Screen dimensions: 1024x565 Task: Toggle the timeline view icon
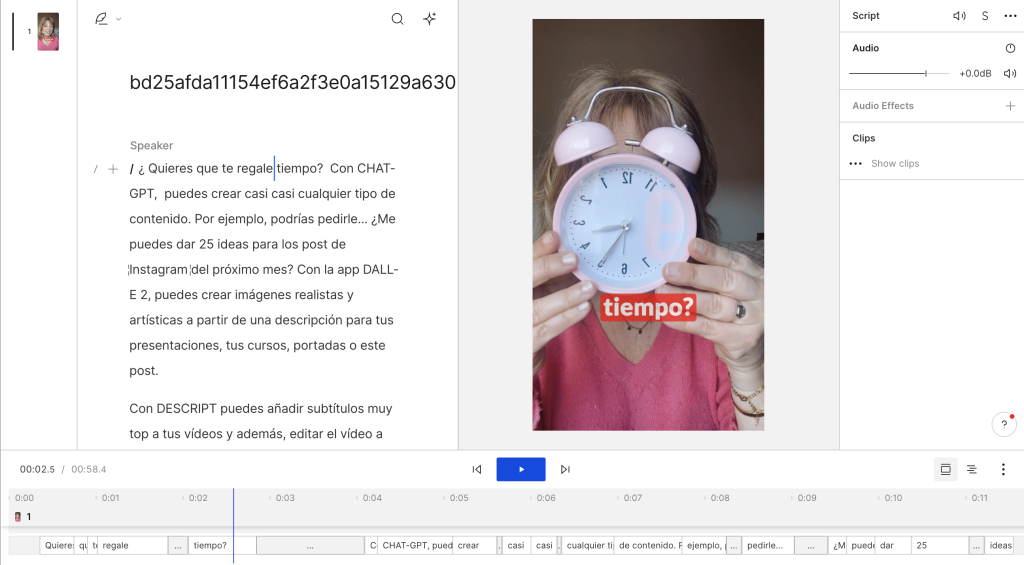coord(945,469)
